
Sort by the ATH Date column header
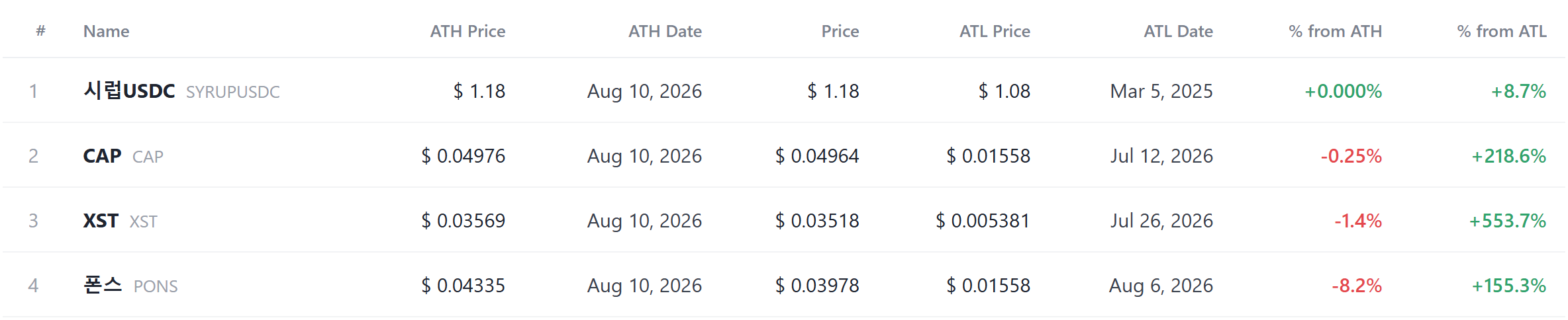(x=665, y=31)
